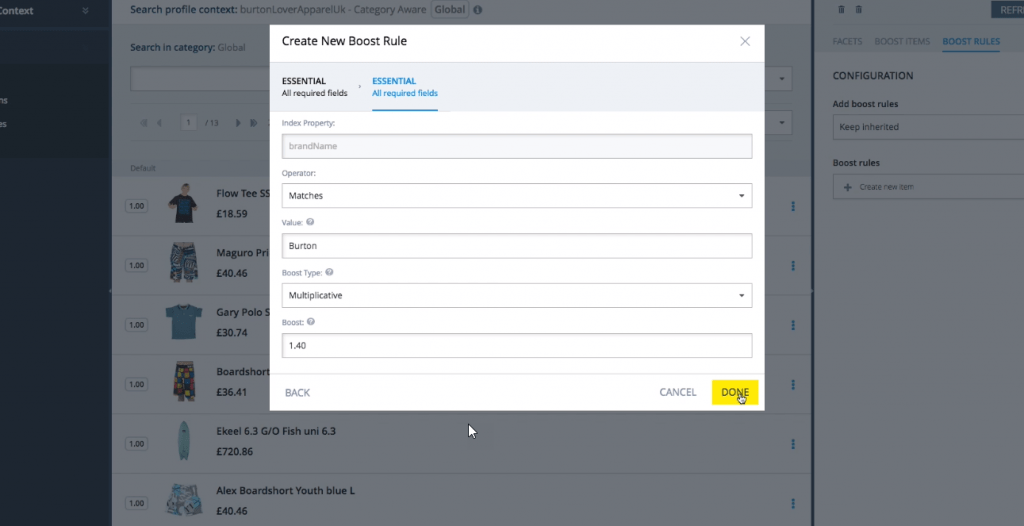Click the help icon next to Value
Image resolution: width=1024 pixels, height=526 pixels.
(x=310, y=222)
